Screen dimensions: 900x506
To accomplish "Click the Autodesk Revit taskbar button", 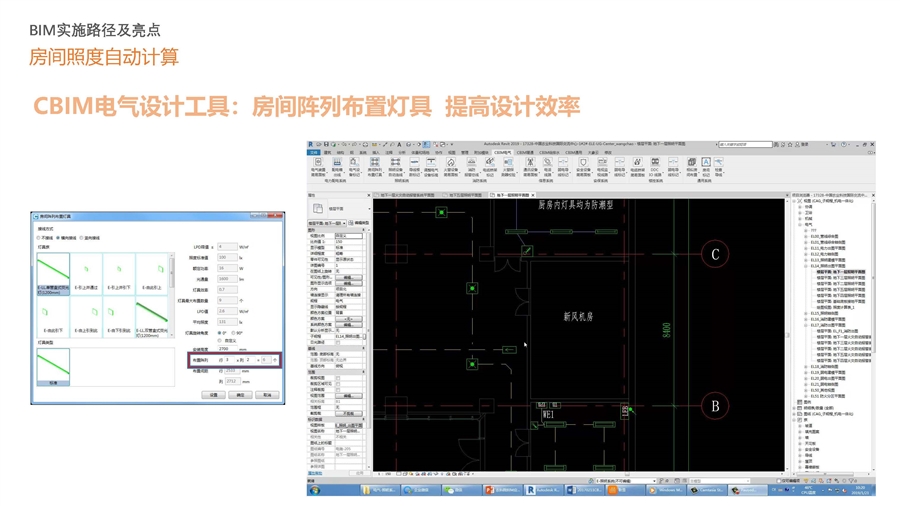I will pyautogui.click(x=544, y=491).
